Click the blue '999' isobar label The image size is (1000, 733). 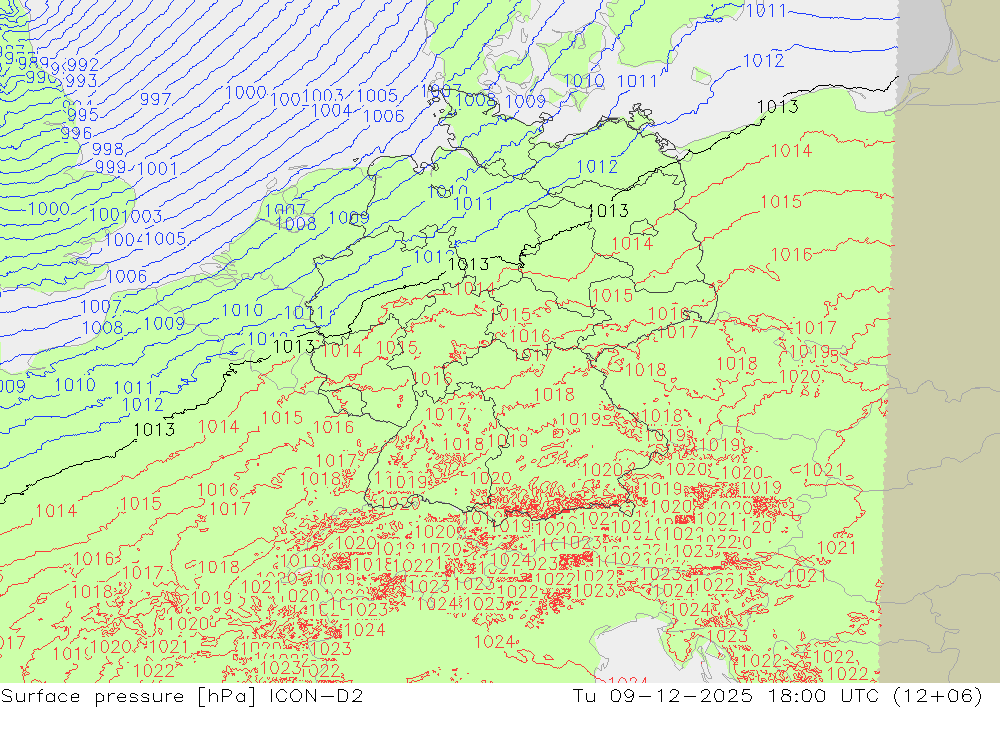tap(110, 167)
